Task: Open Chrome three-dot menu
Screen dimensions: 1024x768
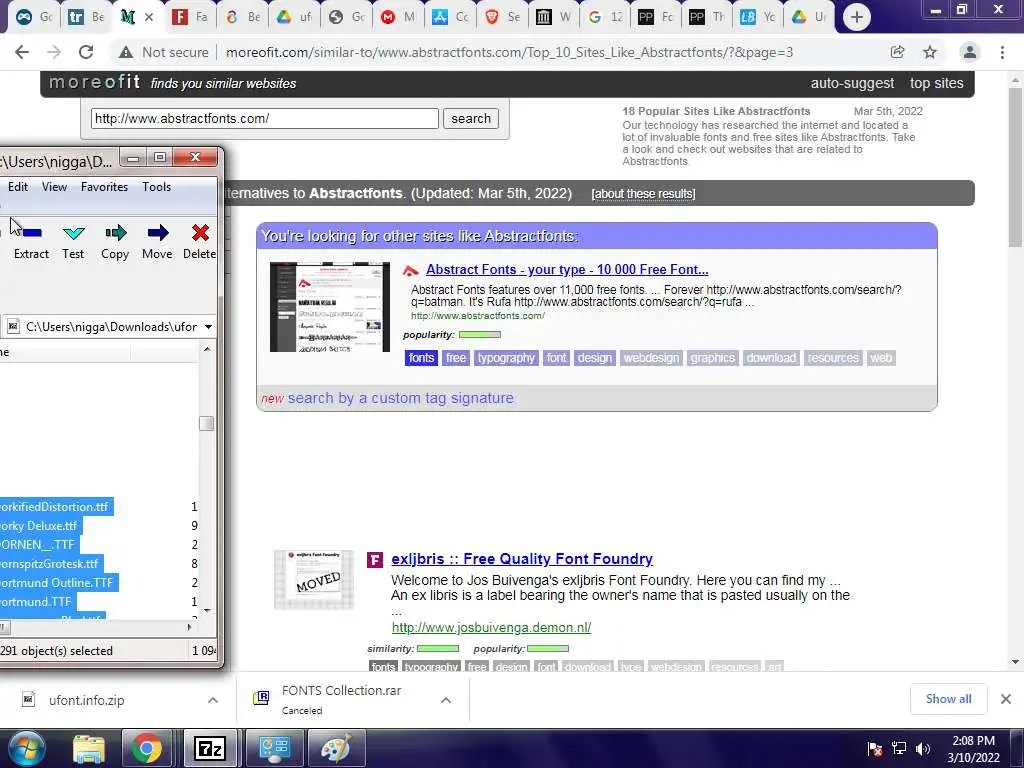Action: 1002,52
